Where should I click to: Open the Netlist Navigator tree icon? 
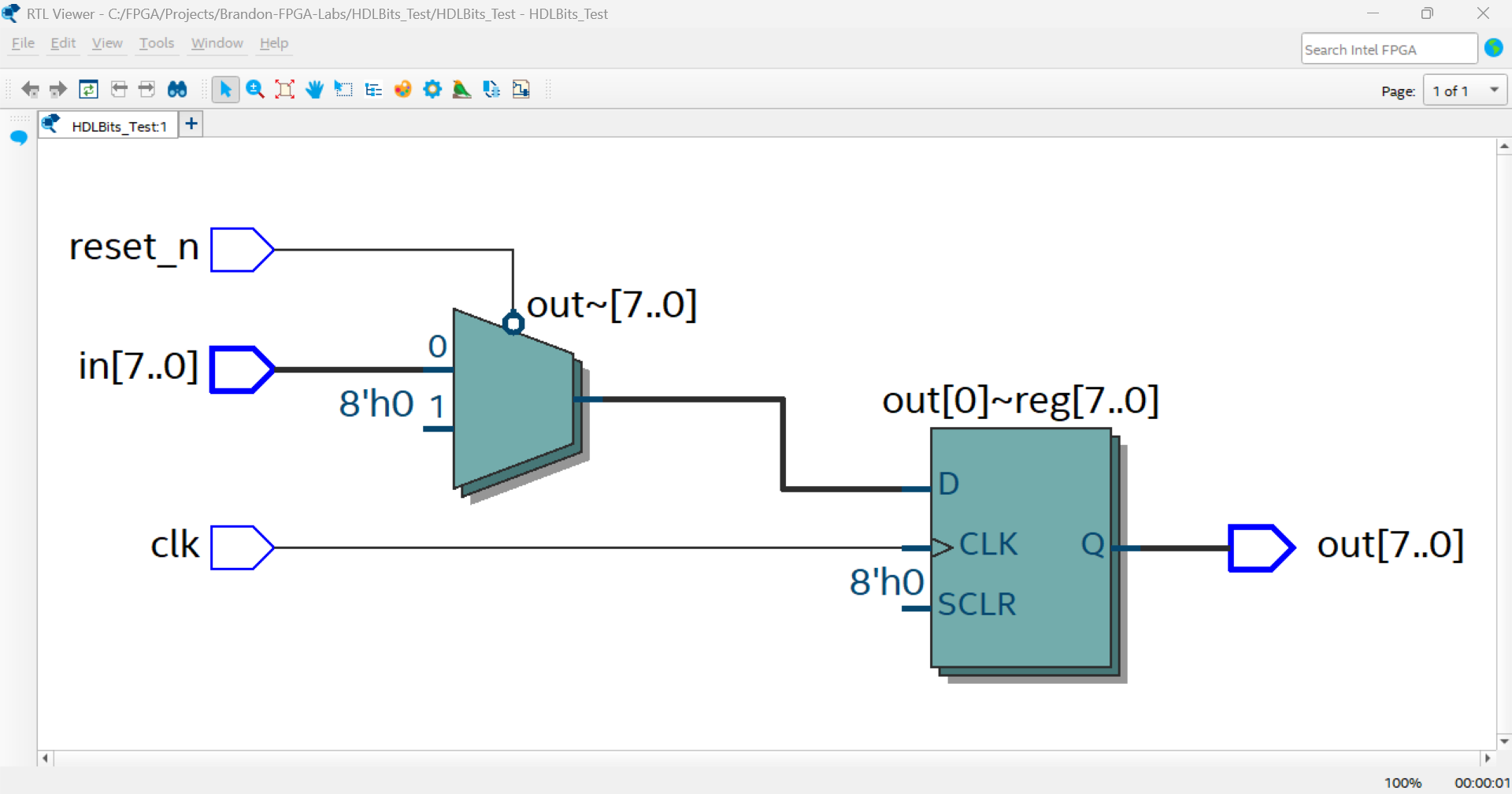tap(373, 90)
